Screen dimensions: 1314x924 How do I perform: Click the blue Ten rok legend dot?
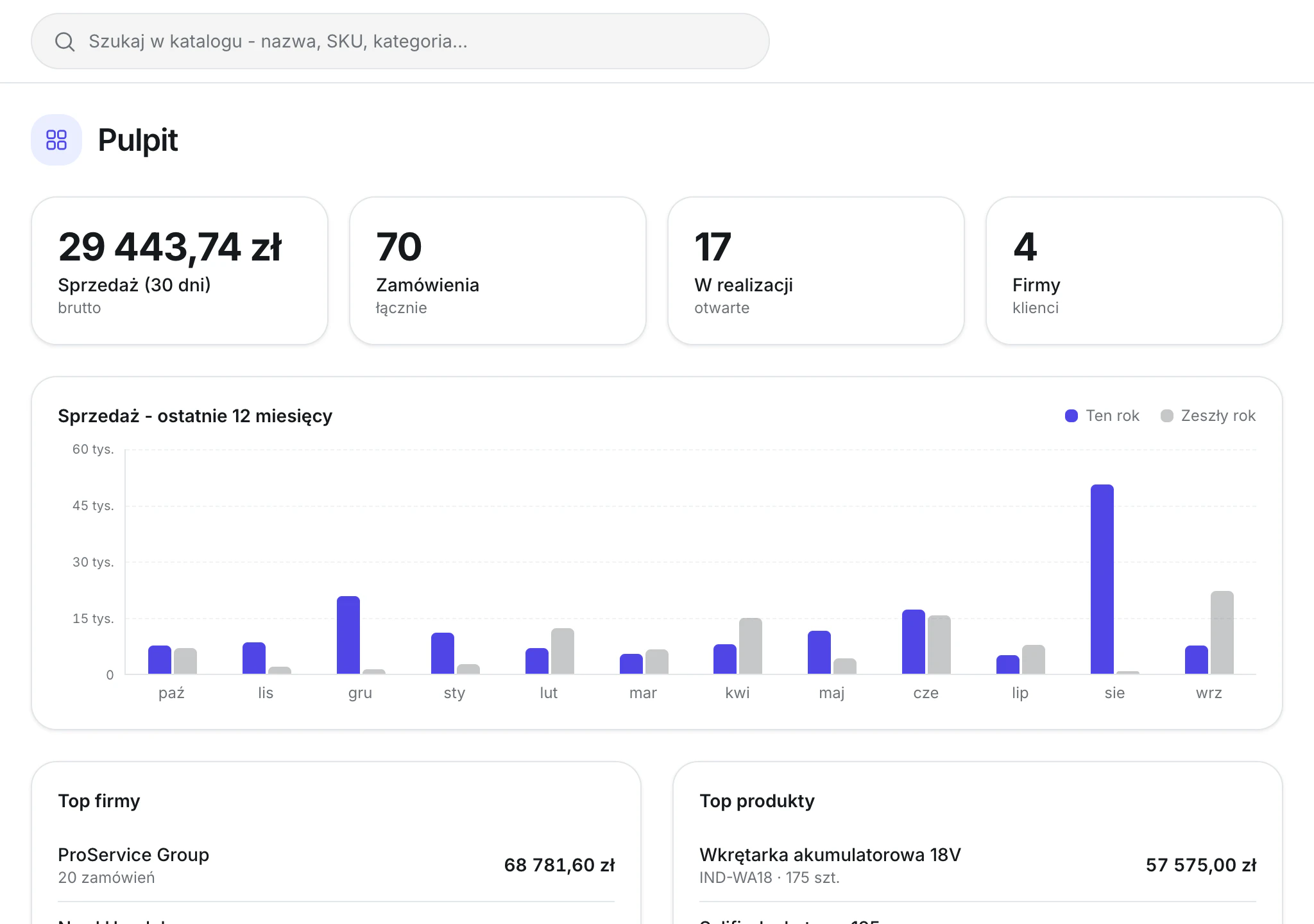[1071, 416]
